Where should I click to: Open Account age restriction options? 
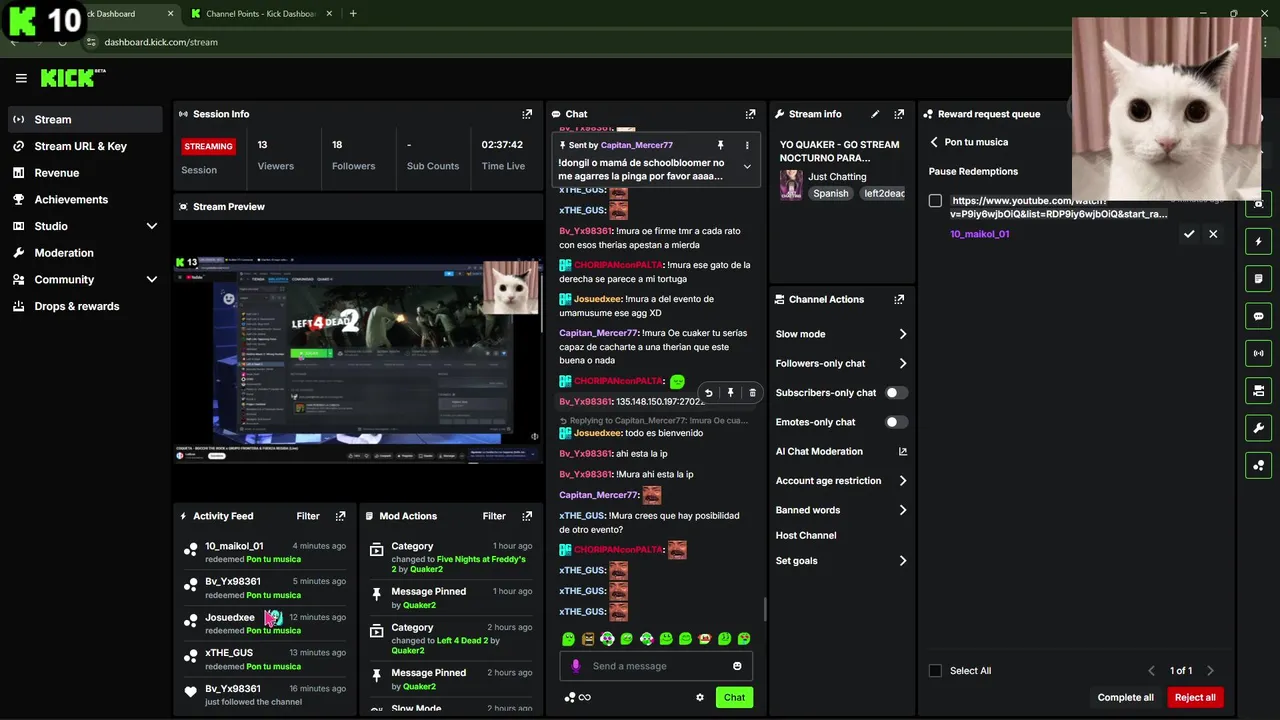tap(842, 481)
